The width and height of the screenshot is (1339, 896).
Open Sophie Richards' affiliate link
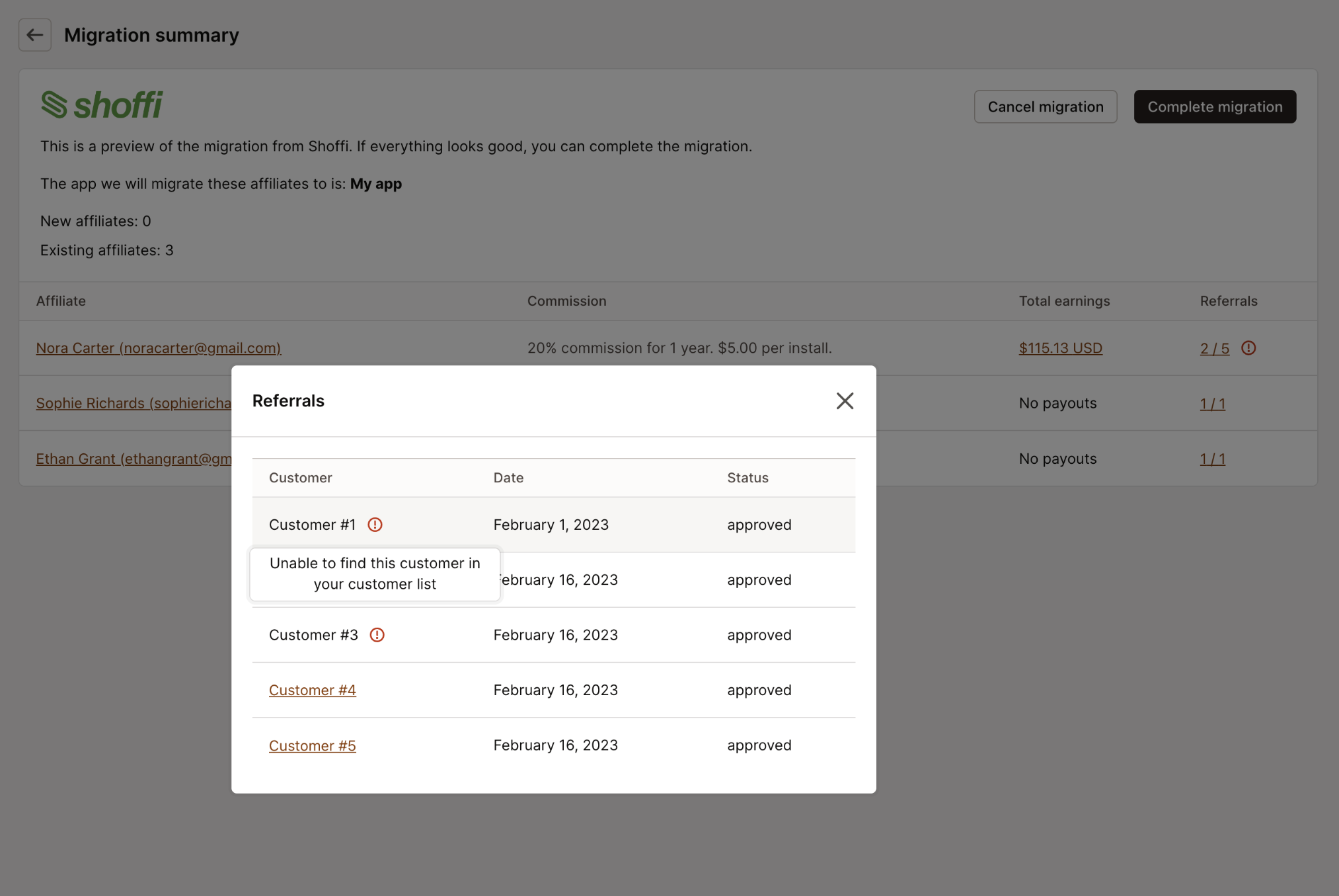point(132,403)
